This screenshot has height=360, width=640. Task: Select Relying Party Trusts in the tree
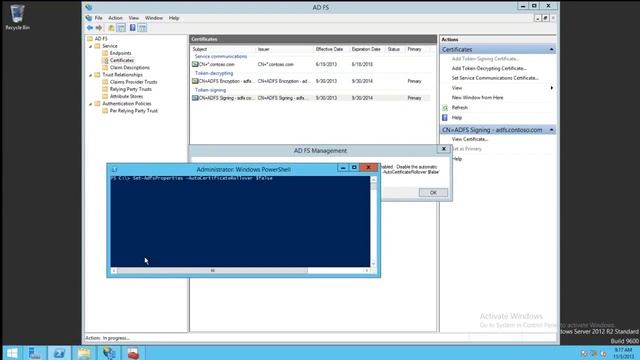pyautogui.click(x=131, y=89)
